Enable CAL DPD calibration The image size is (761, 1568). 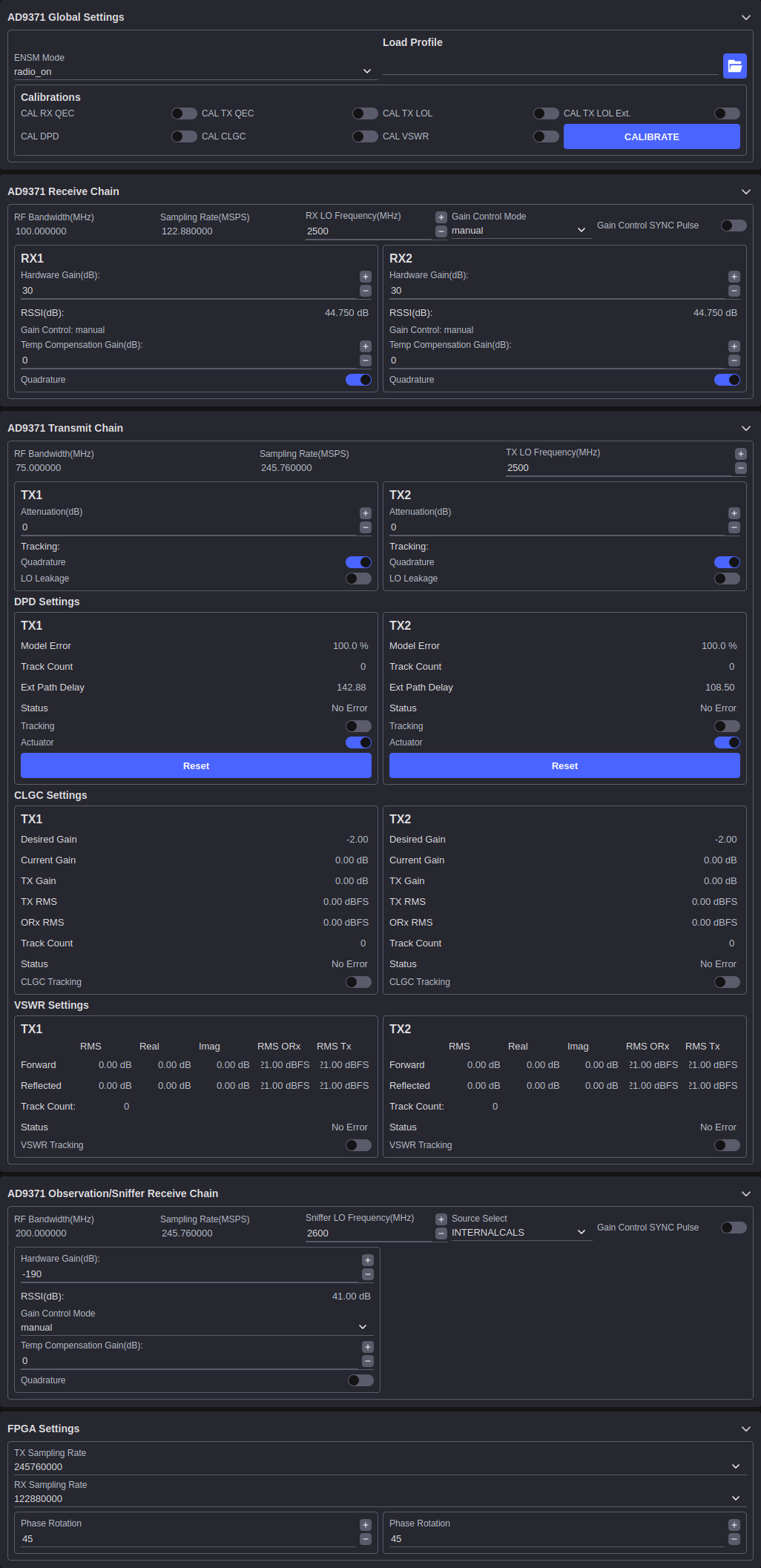point(184,136)
